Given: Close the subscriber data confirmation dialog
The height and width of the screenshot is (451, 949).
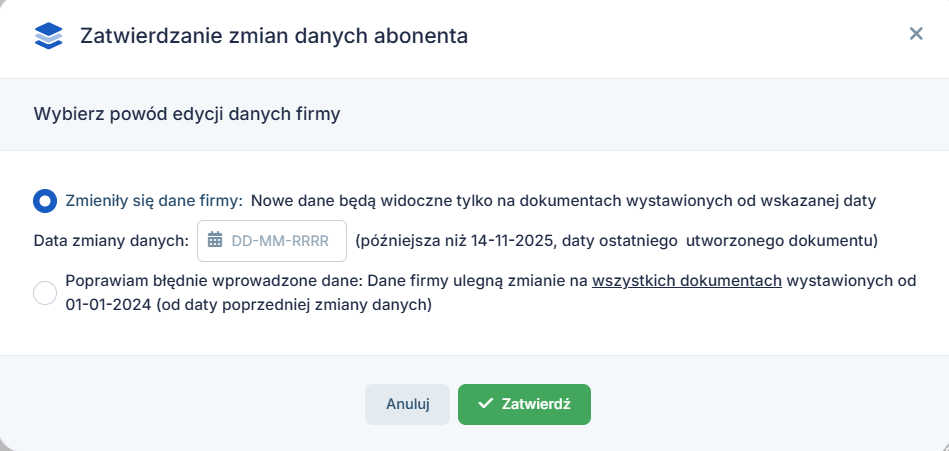Looking at the screenshot, I should point(915,34).
